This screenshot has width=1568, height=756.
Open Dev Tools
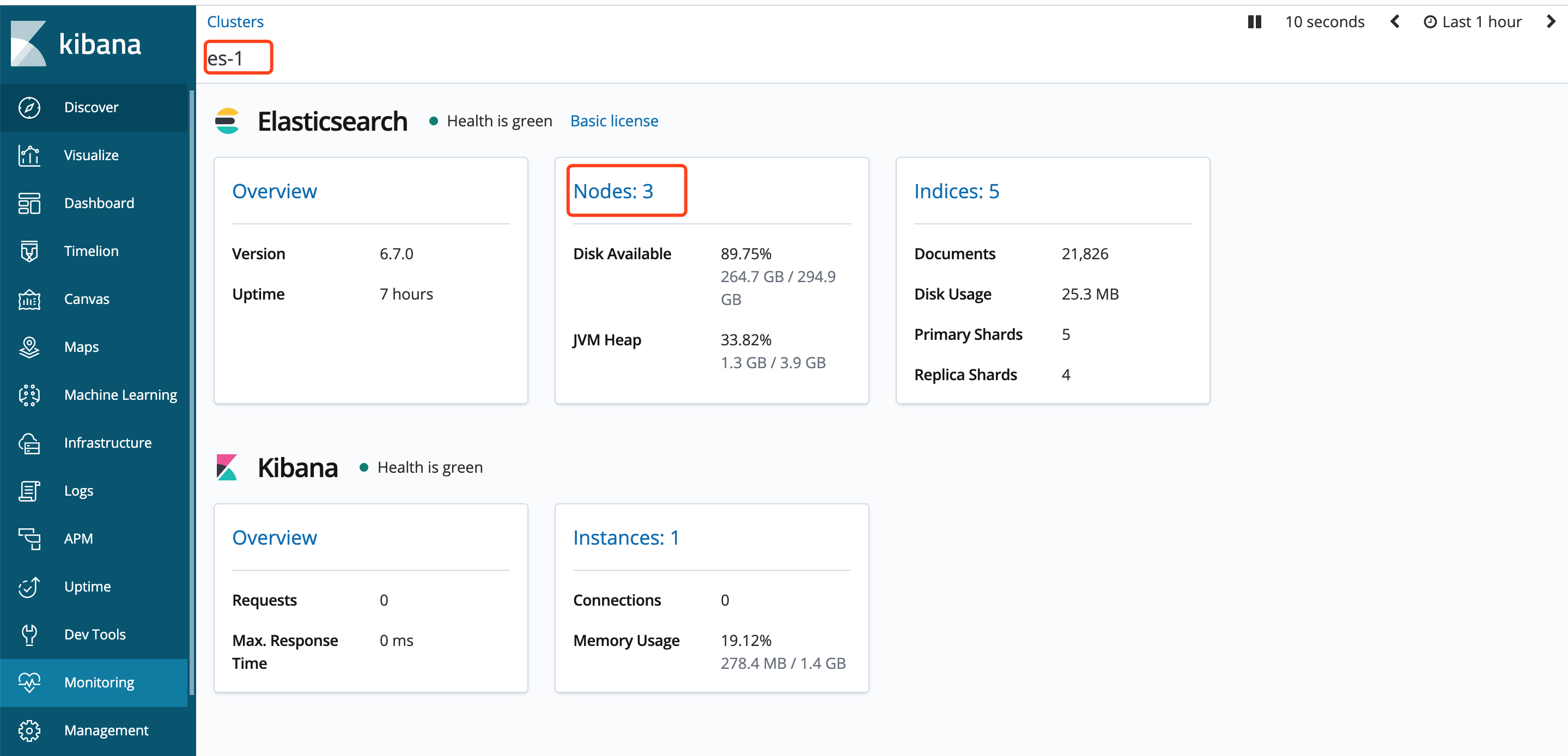point(94,633)
